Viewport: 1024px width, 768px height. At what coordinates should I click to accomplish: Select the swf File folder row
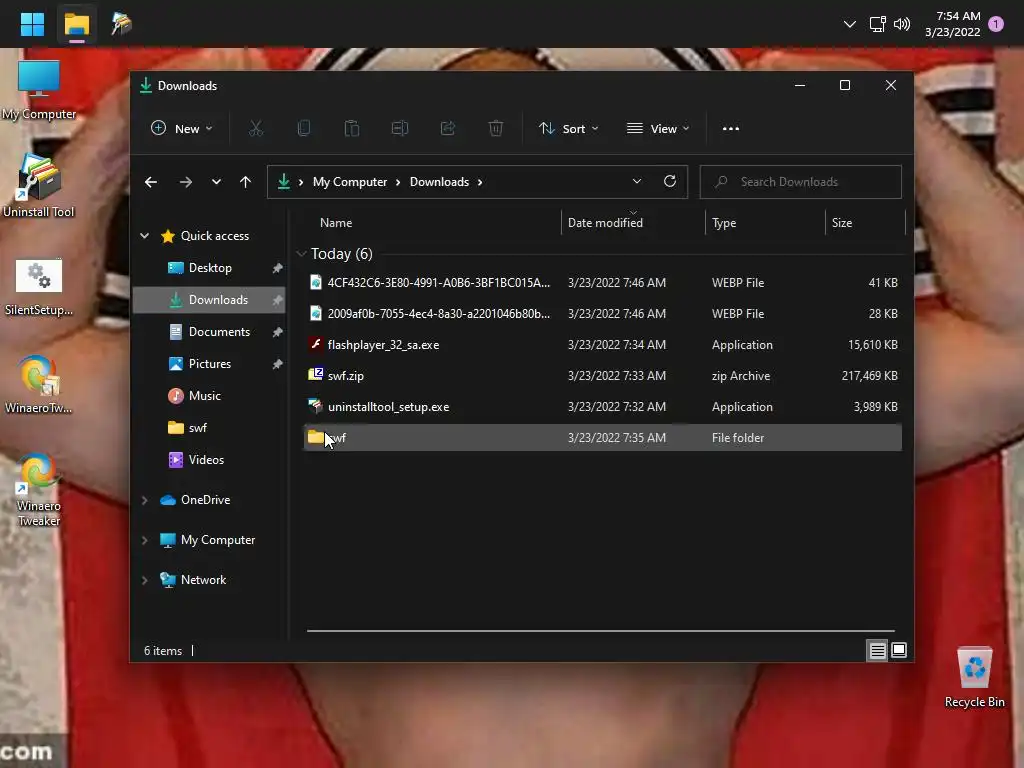click(x=603, y=438)
